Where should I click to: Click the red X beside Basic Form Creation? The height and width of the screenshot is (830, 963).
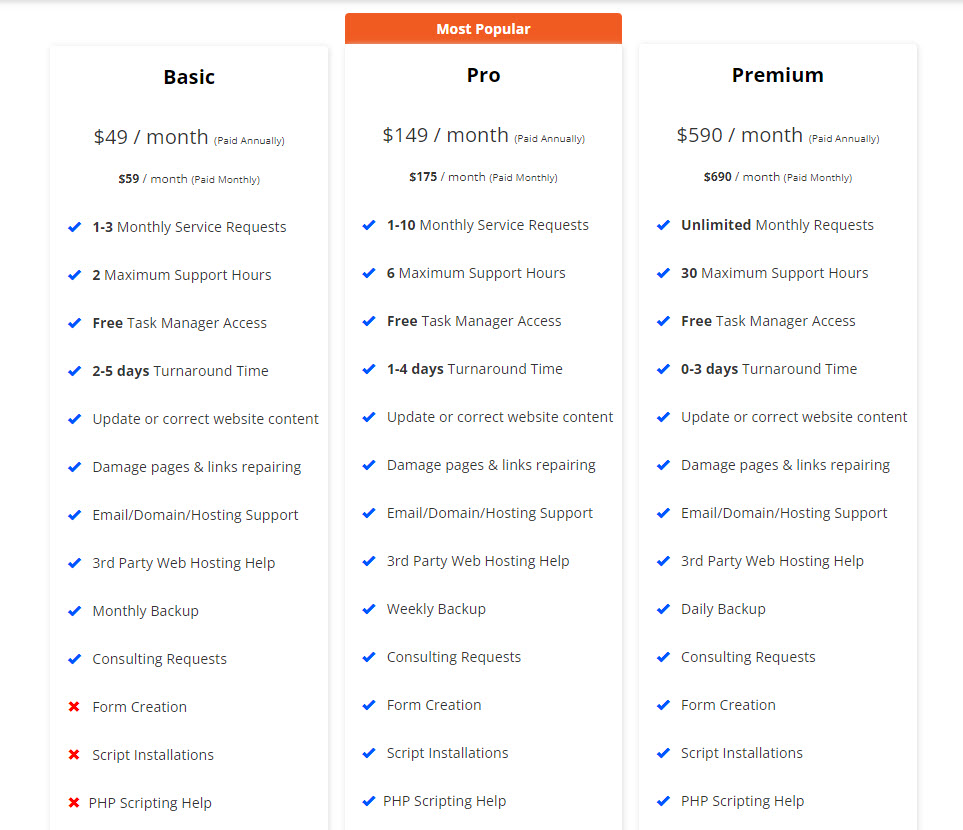(74, 707)
